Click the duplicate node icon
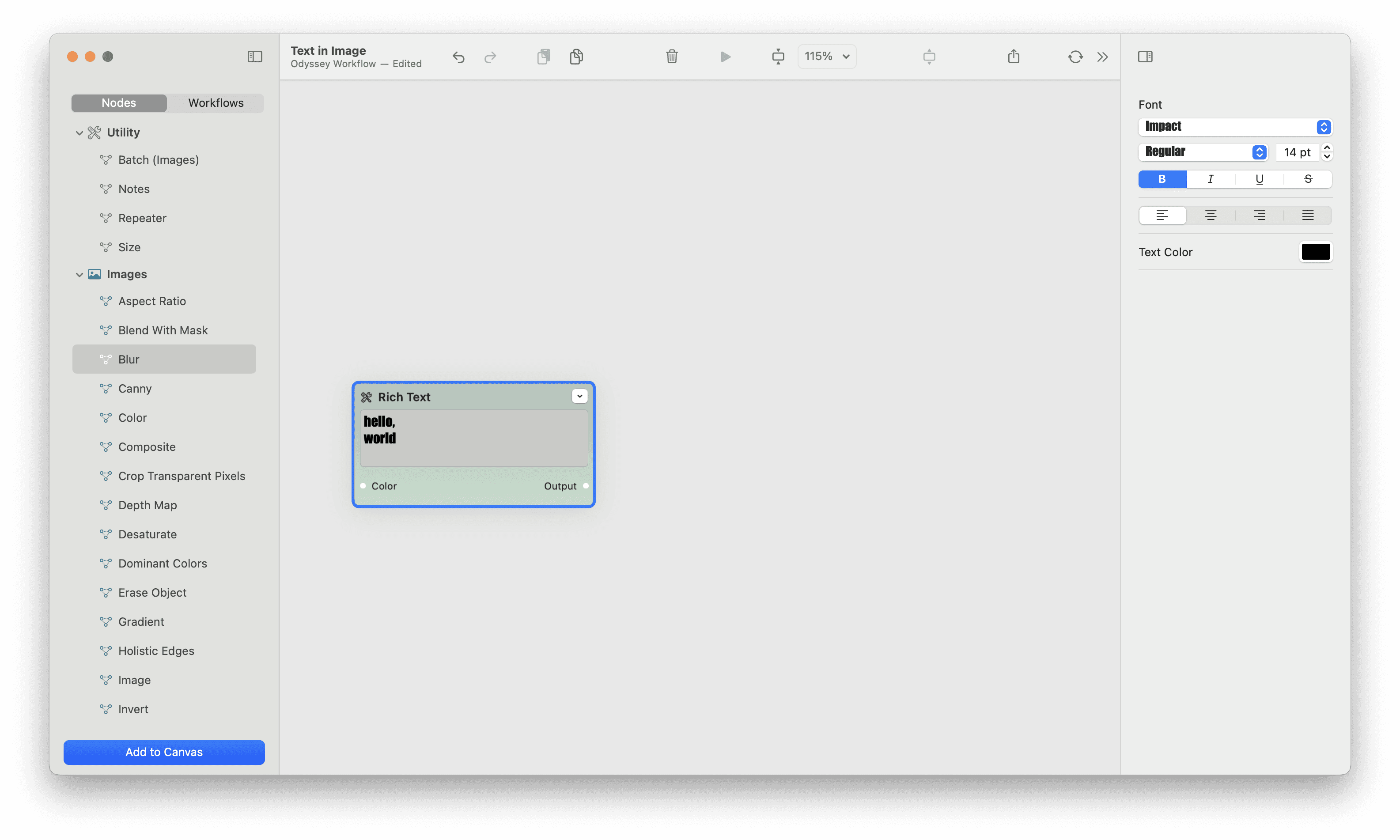Image resolution: width=1400 pixels, height=840 pixels. point(576,56)
